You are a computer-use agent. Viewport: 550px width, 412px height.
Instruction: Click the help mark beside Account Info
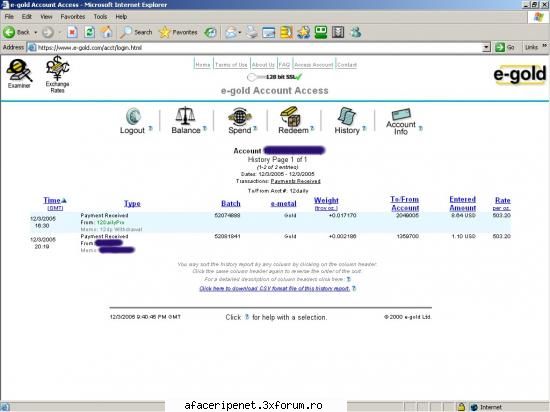click(421, 128)
